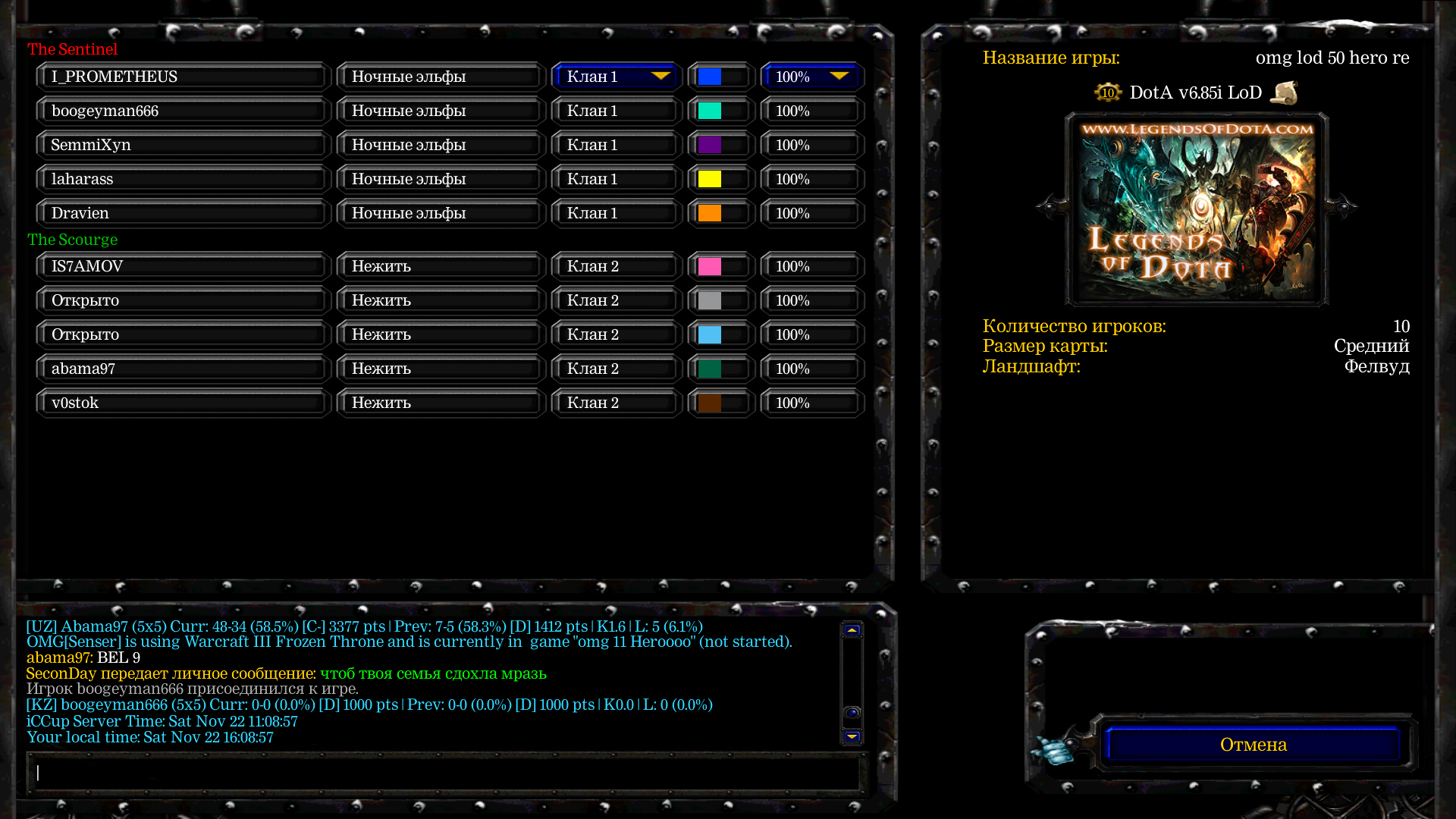Click the chat scroll down arrow

[852, 736]
